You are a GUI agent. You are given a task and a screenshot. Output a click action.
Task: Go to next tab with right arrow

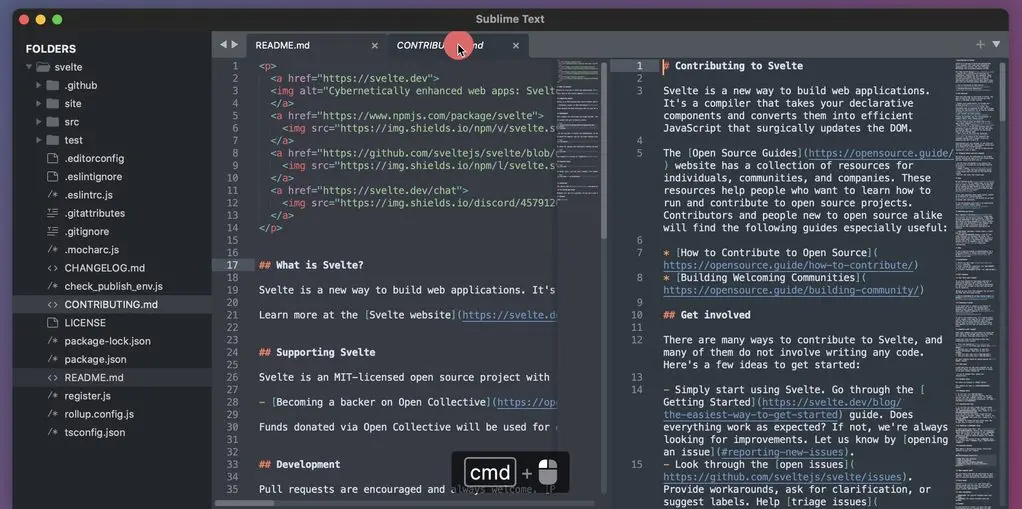(x=235, y=44)
